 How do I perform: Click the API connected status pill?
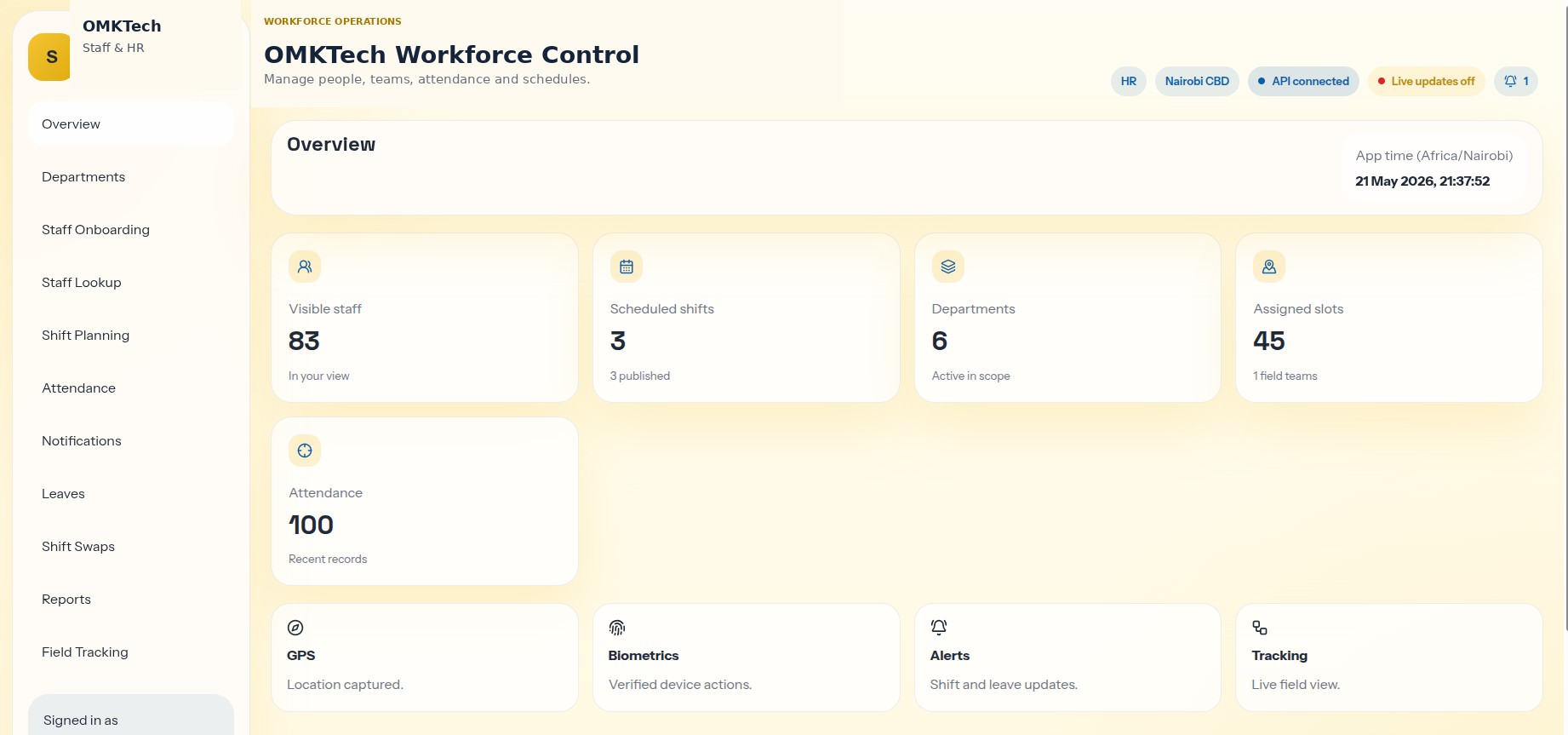pyautogui.click(x=1303, y=81)
